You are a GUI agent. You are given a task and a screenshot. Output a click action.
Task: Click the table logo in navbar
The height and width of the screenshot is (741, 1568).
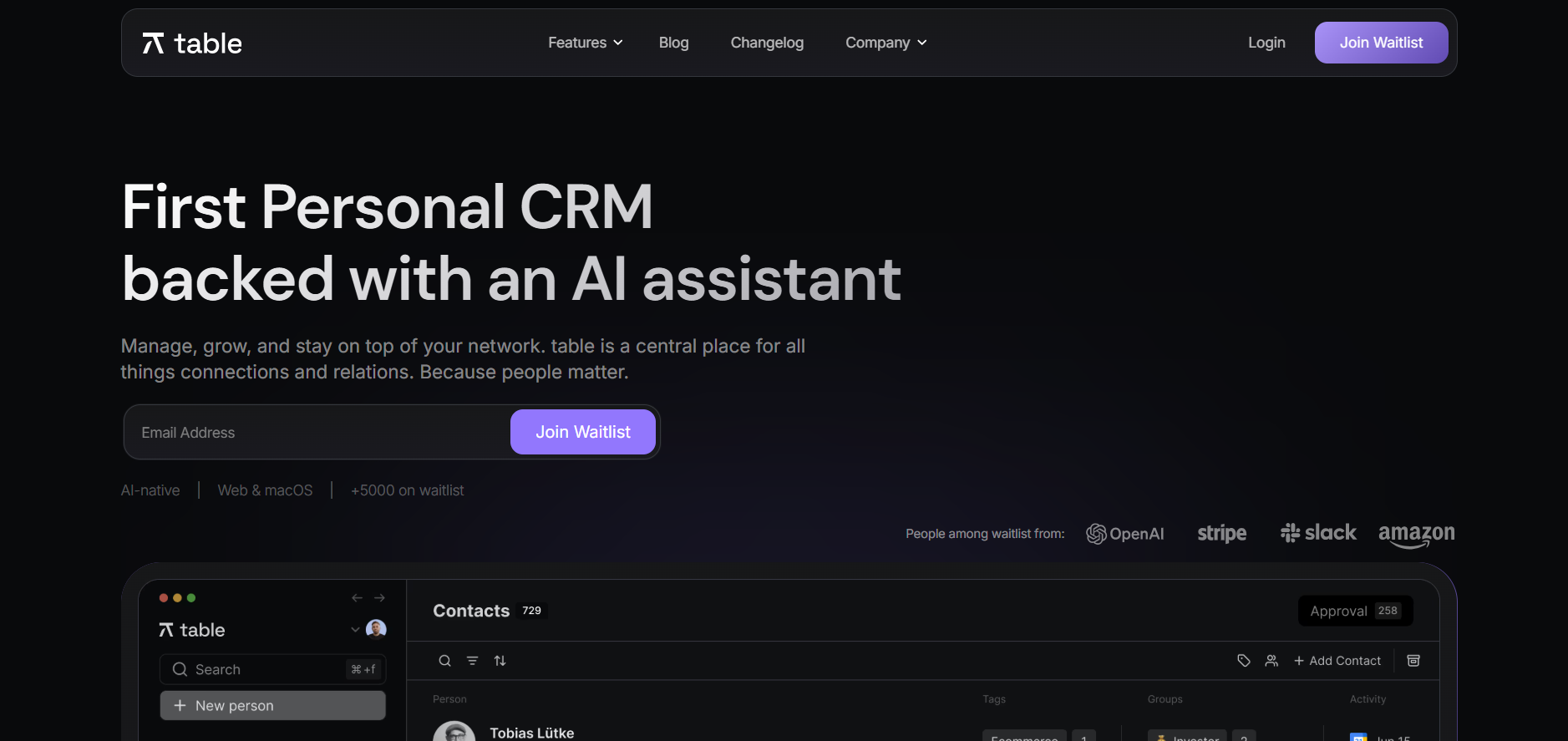tap(192, 43)
